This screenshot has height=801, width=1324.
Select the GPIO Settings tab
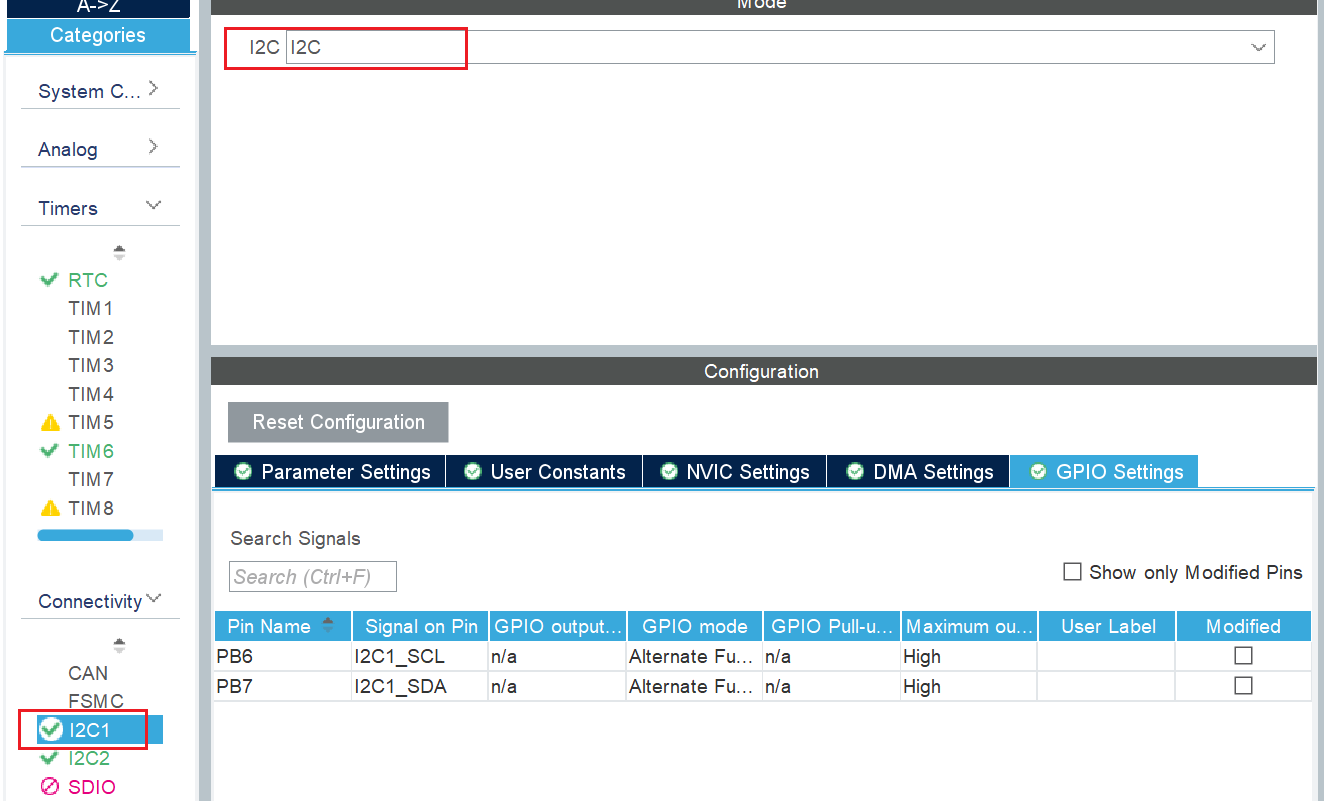[1104, 472]
